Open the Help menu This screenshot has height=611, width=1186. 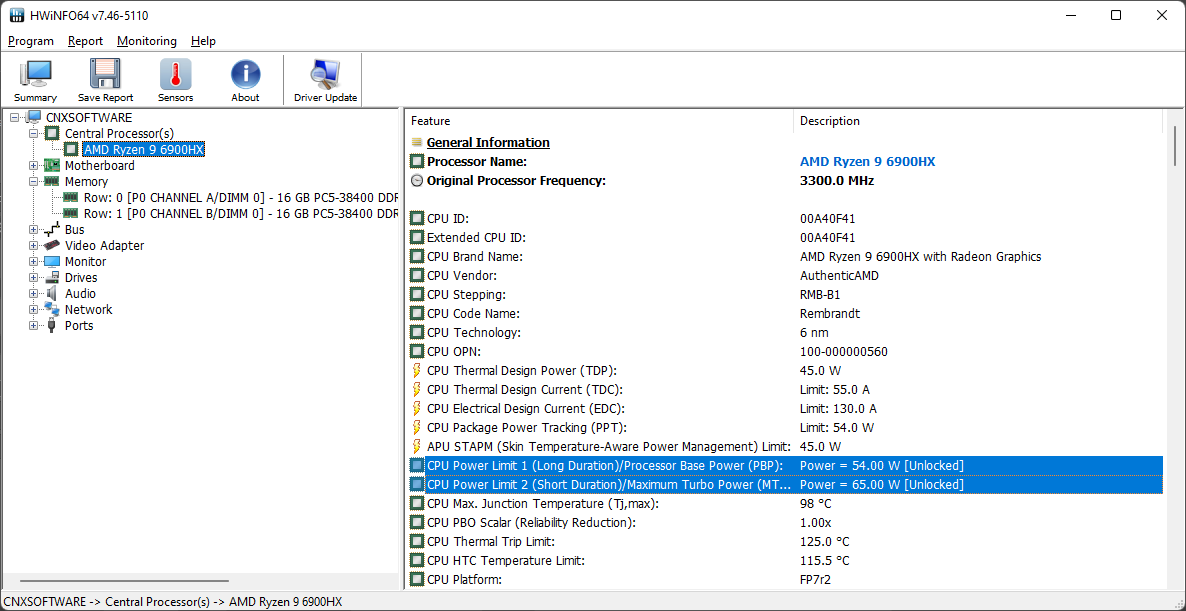tap(203, 41)
